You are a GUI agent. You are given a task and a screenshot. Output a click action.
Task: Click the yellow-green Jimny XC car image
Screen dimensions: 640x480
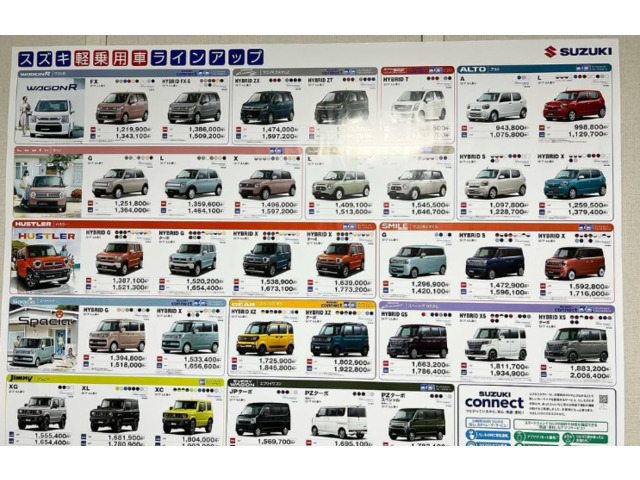(188, 413)
